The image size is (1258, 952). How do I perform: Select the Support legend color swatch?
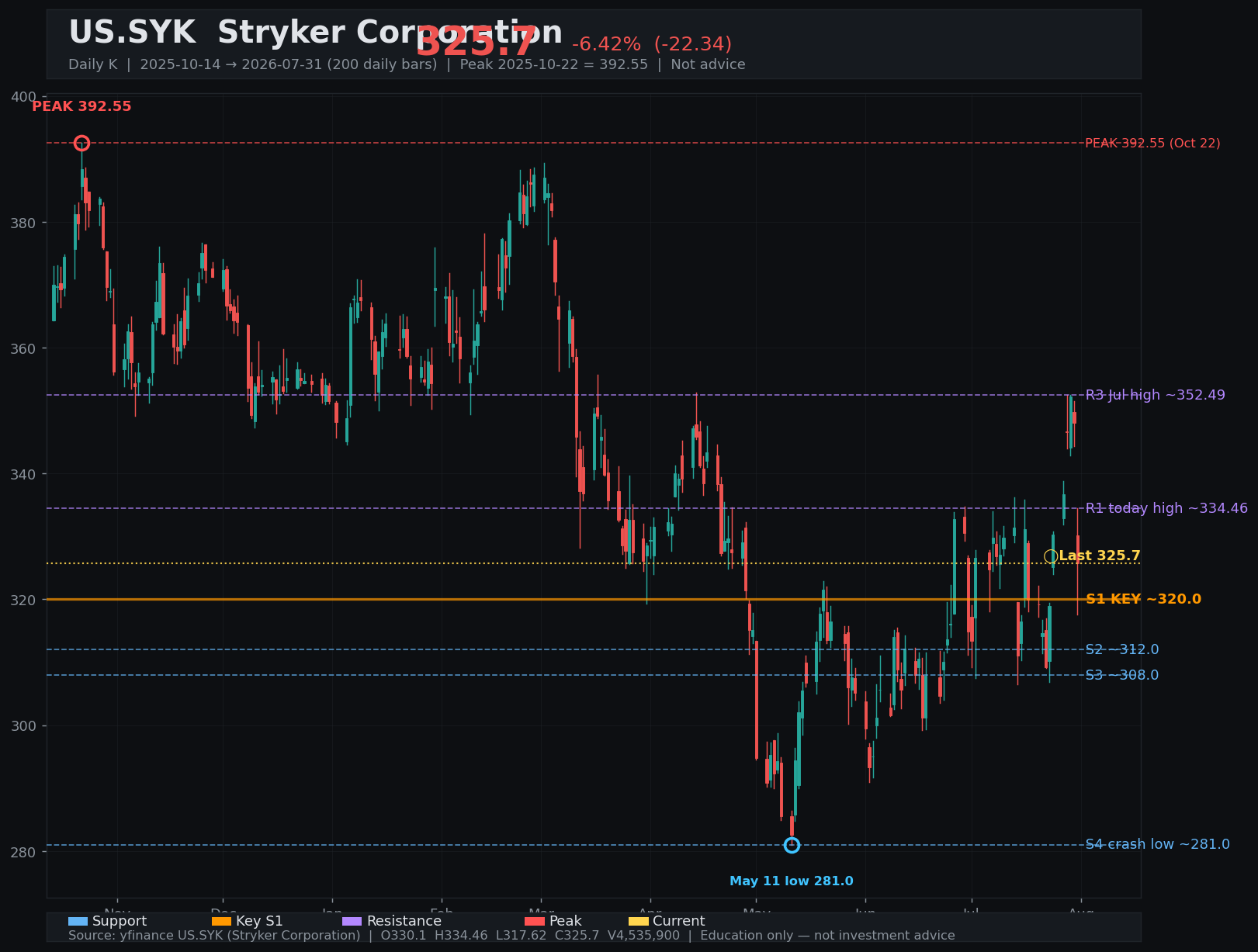pos(78,922)
